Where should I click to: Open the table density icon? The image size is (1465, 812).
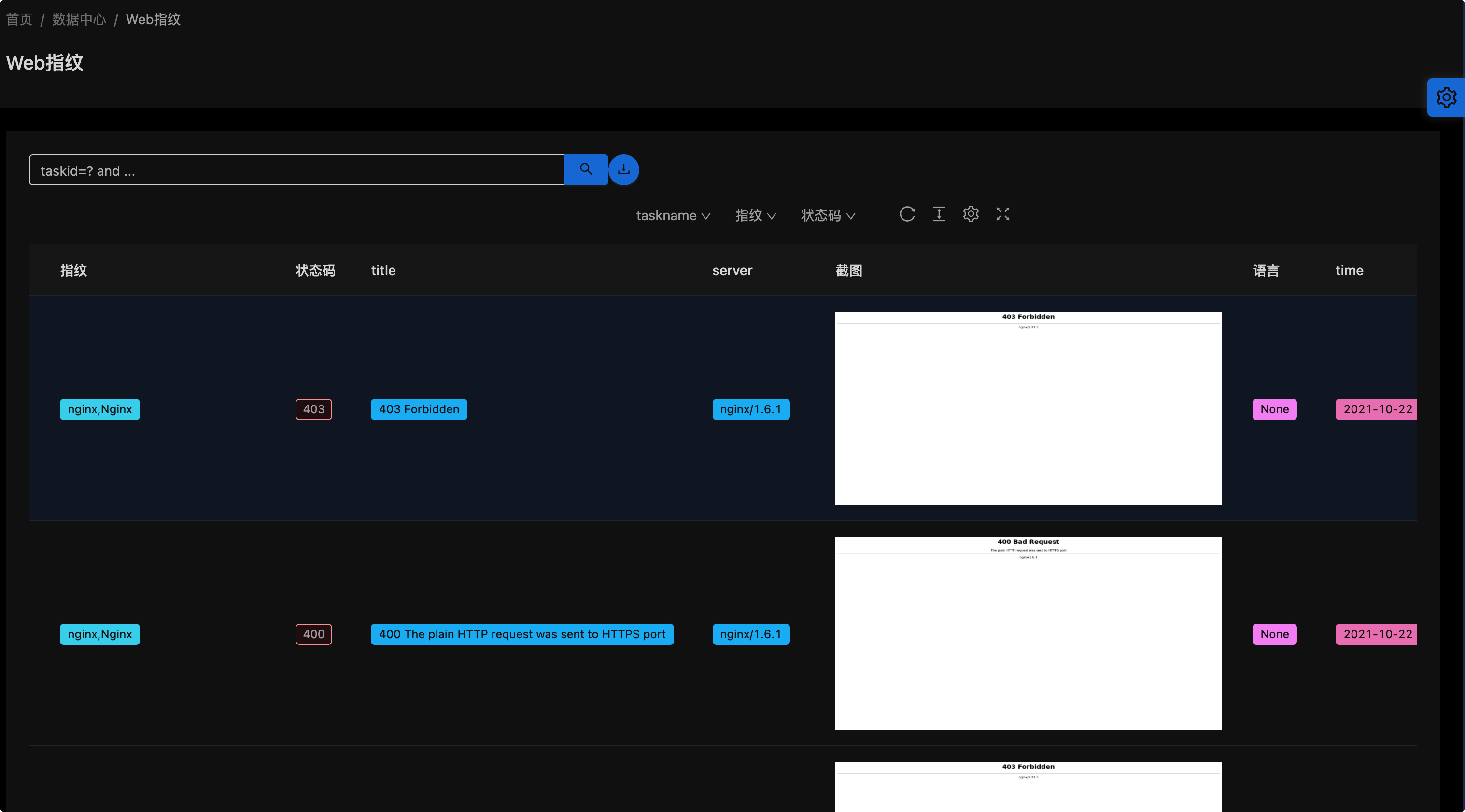coord(939,214)
